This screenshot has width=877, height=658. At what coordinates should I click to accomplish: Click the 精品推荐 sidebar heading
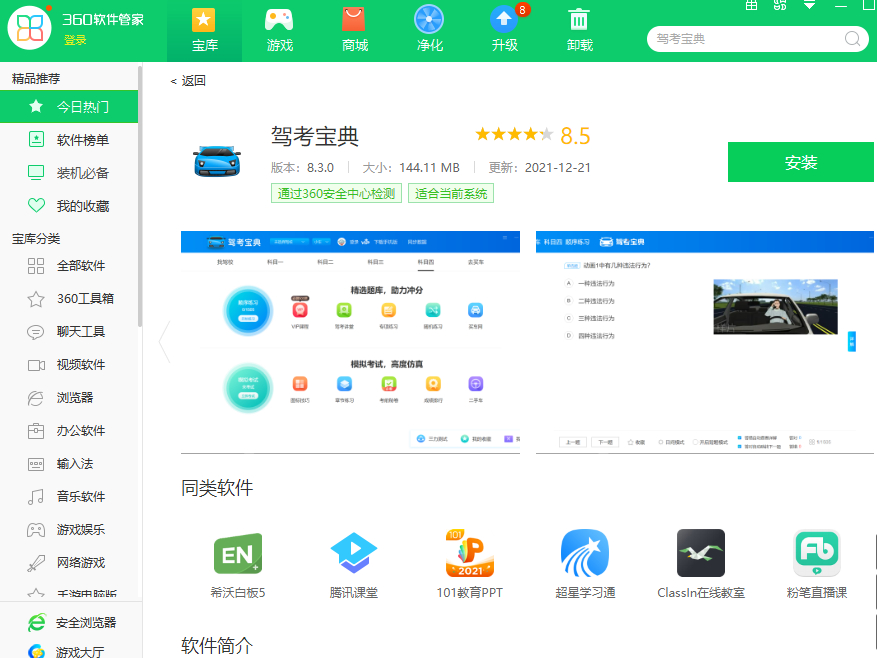click(x=36, y=79)
